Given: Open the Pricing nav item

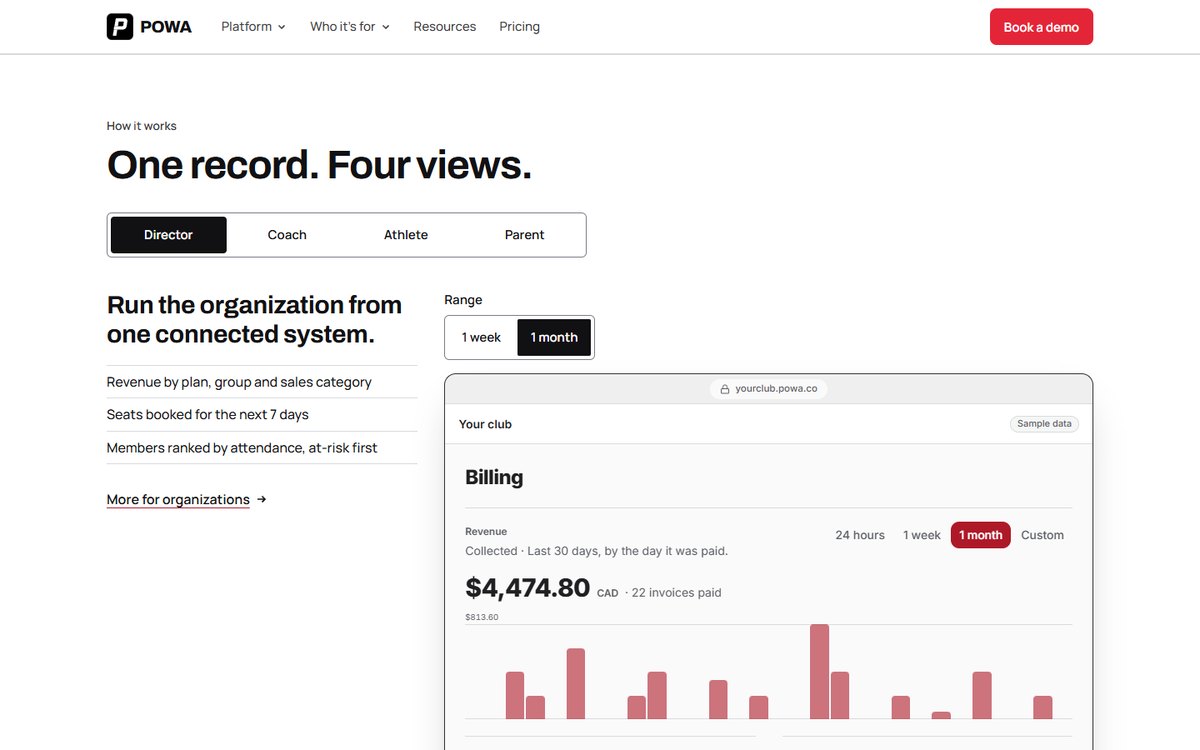Looking at the screenshot, I should click(519, 27).
